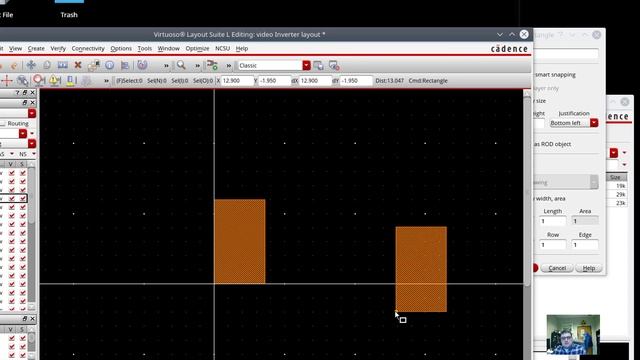Click the orange rectangle left of canvas center
This screenshot has height=360, width=640.
[240, 241]
